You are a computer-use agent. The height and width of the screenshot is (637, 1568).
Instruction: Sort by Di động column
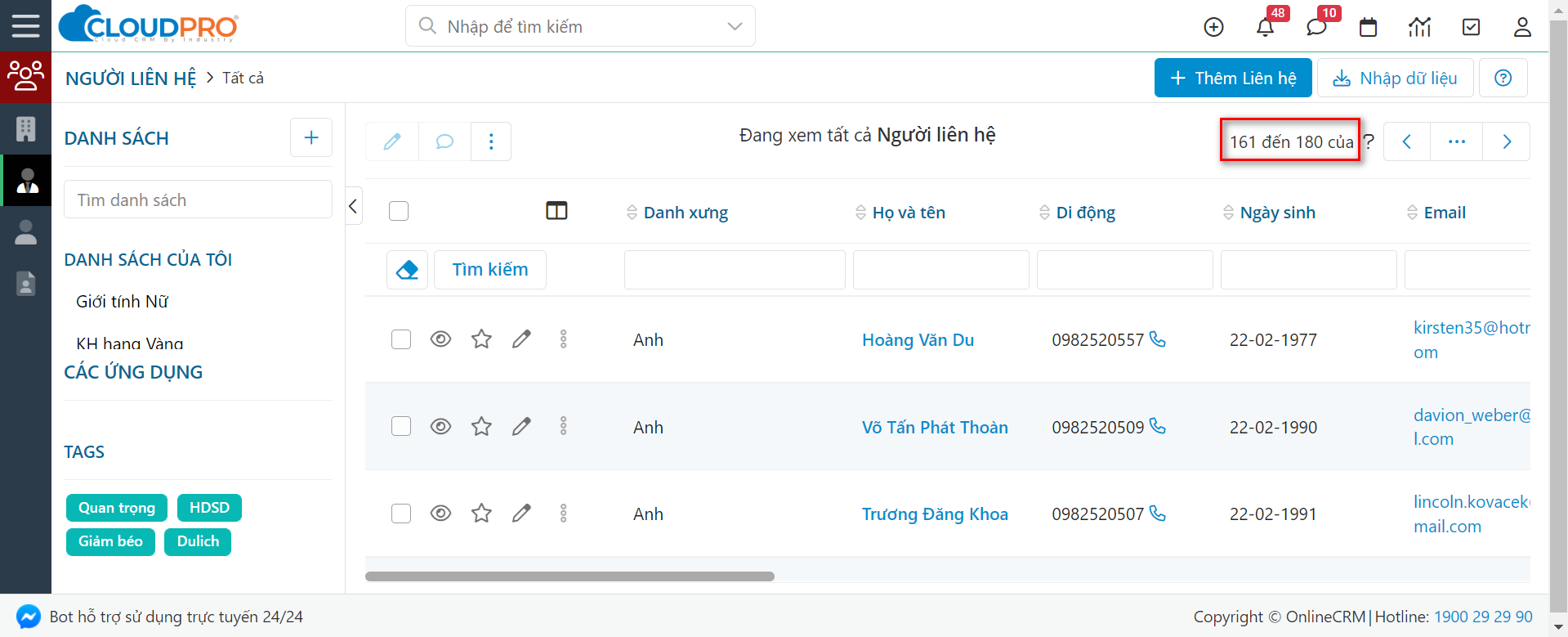pyautogui.click(x=1077, y=213)
